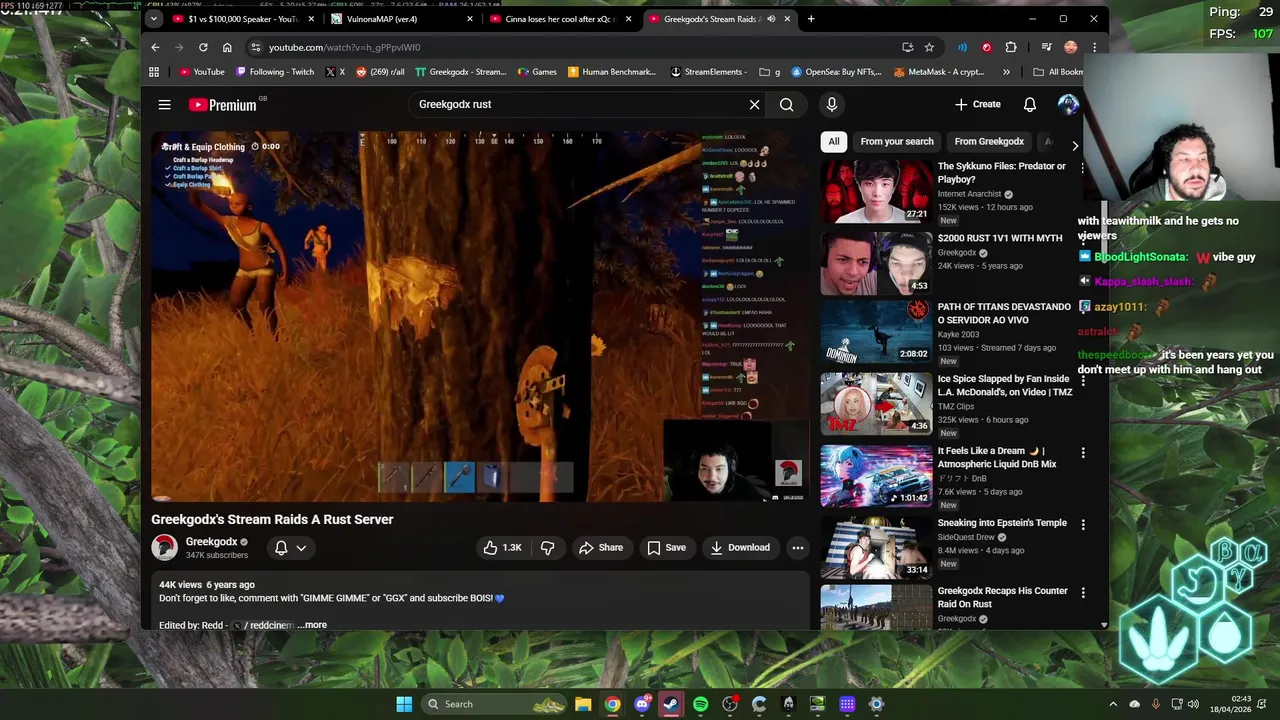
Task: Dislike the video with thumbs down
Action: click(x=547, y=547)
